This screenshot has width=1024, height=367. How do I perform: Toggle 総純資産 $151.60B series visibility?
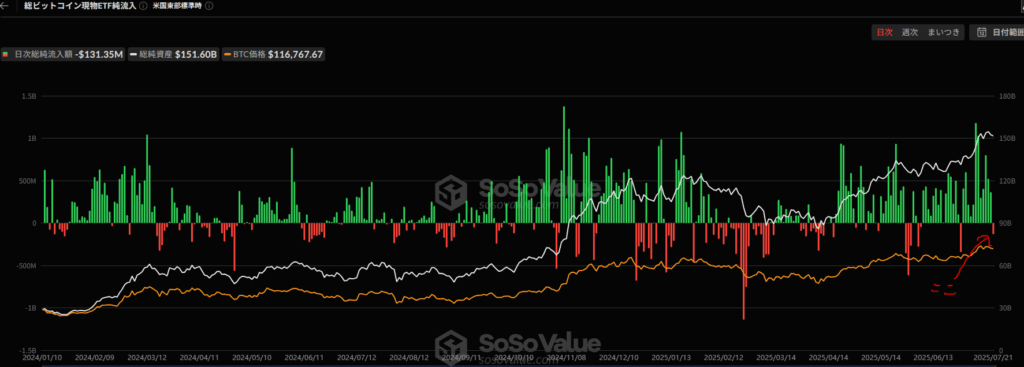(174, 55)
